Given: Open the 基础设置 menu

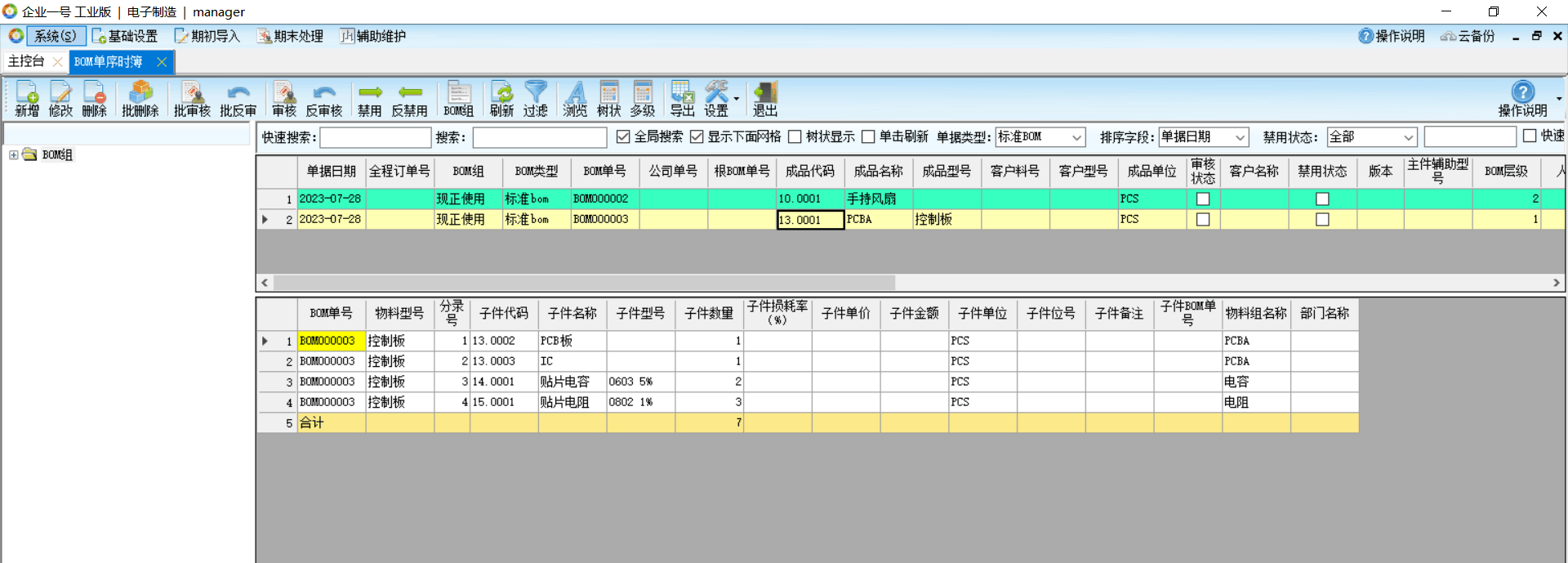Looking at the screenshot, I should 125,36.
